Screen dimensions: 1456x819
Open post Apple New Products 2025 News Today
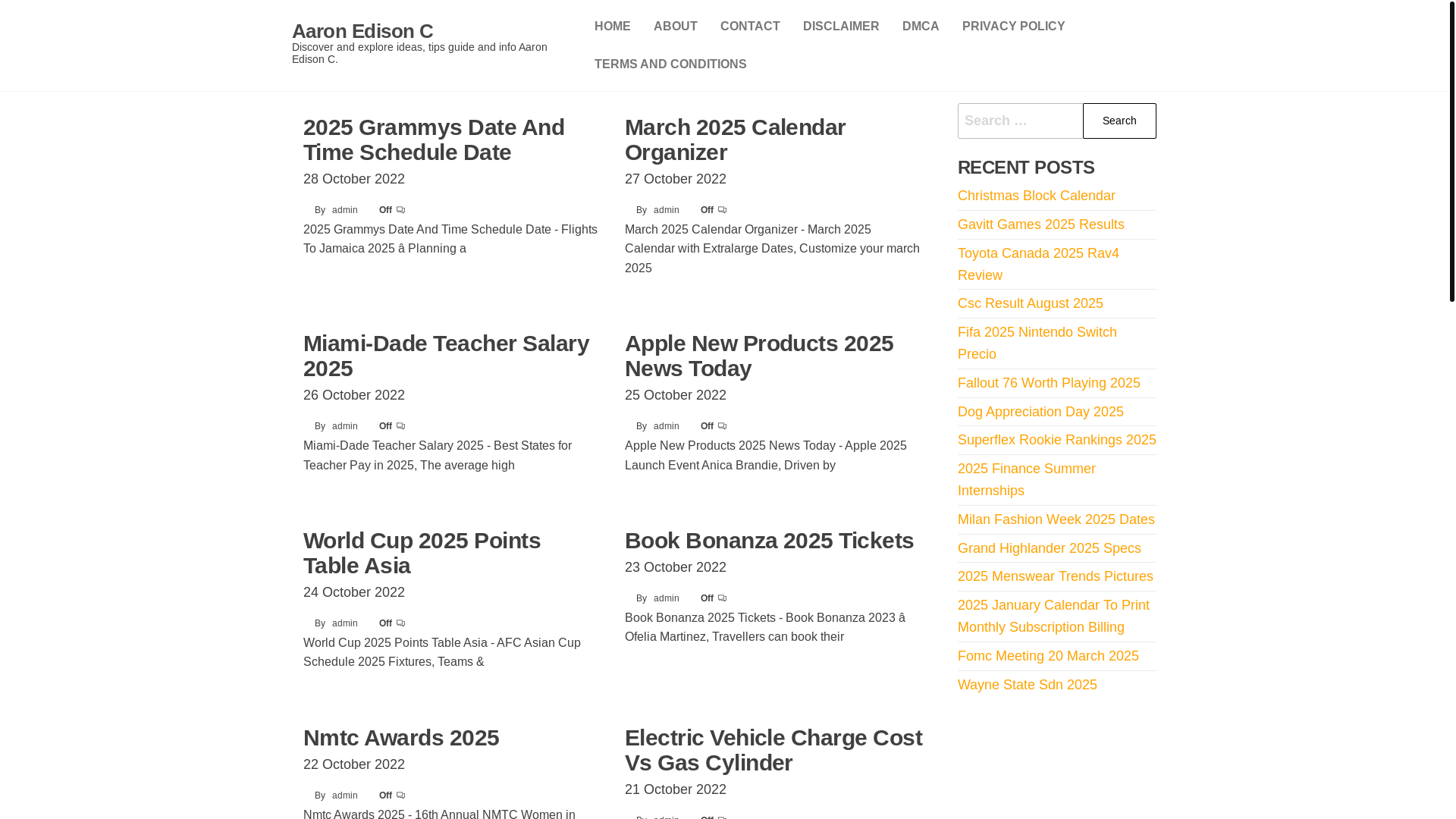[759, 356]
